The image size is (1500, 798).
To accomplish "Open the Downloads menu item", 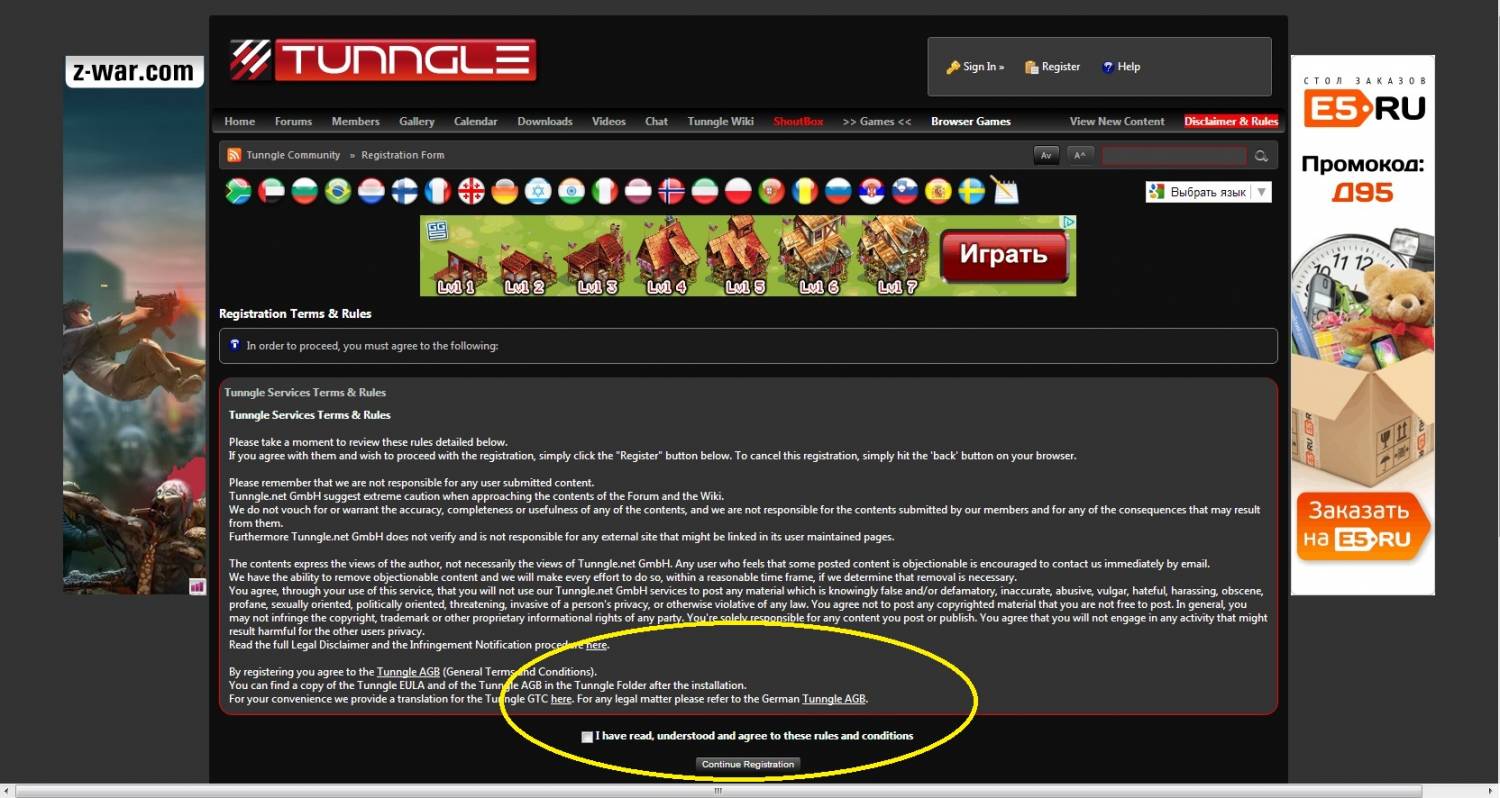I will [x=545, y=122].
